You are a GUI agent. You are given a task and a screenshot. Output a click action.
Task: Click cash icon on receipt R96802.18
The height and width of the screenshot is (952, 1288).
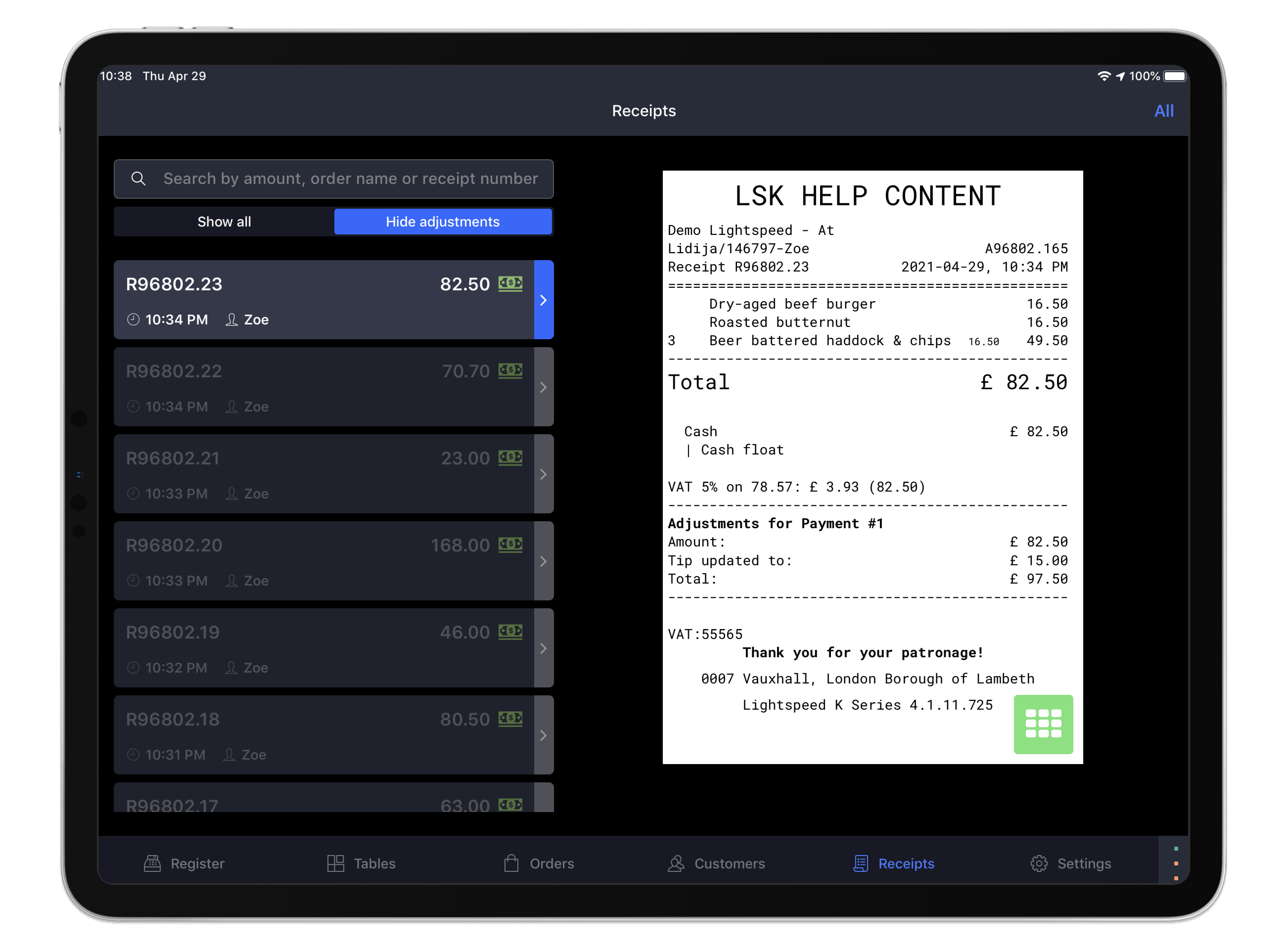click(511, 719)
